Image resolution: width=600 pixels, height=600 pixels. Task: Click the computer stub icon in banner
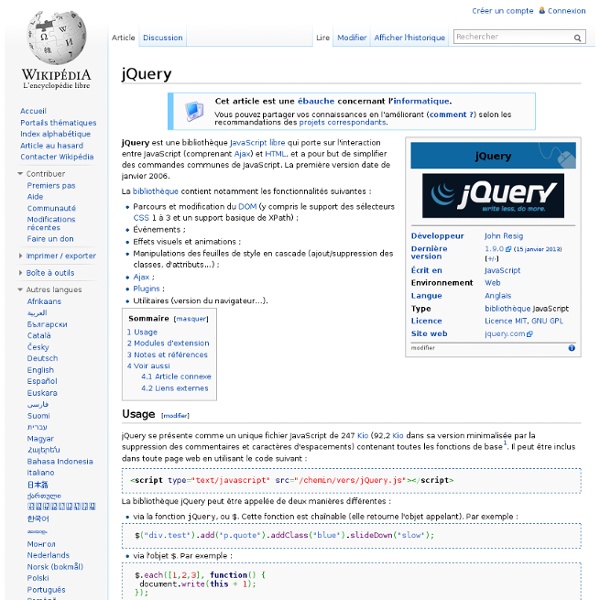click(x=194, y=111)
